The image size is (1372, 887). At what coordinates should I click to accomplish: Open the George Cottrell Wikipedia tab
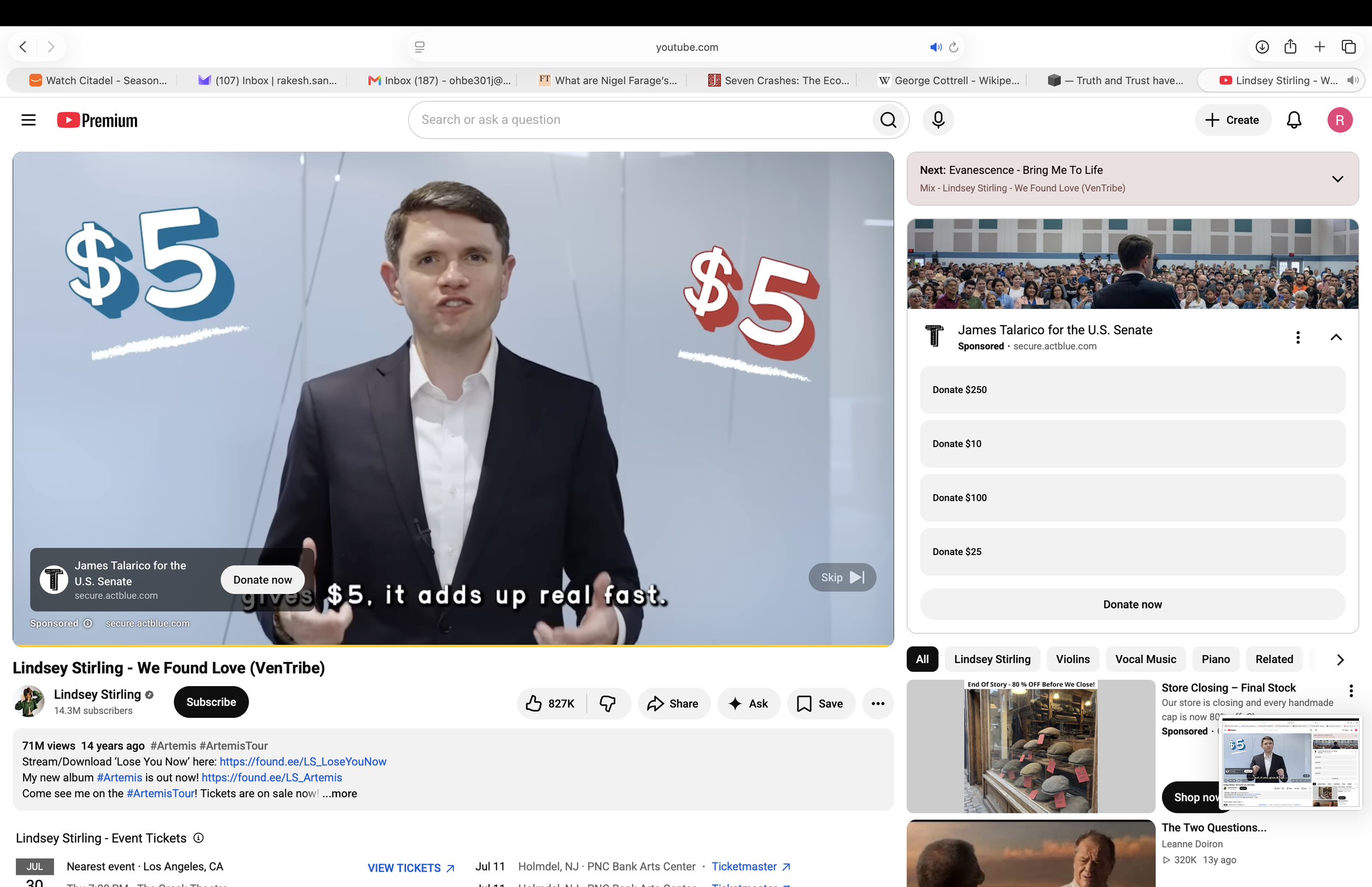(948, 81)
